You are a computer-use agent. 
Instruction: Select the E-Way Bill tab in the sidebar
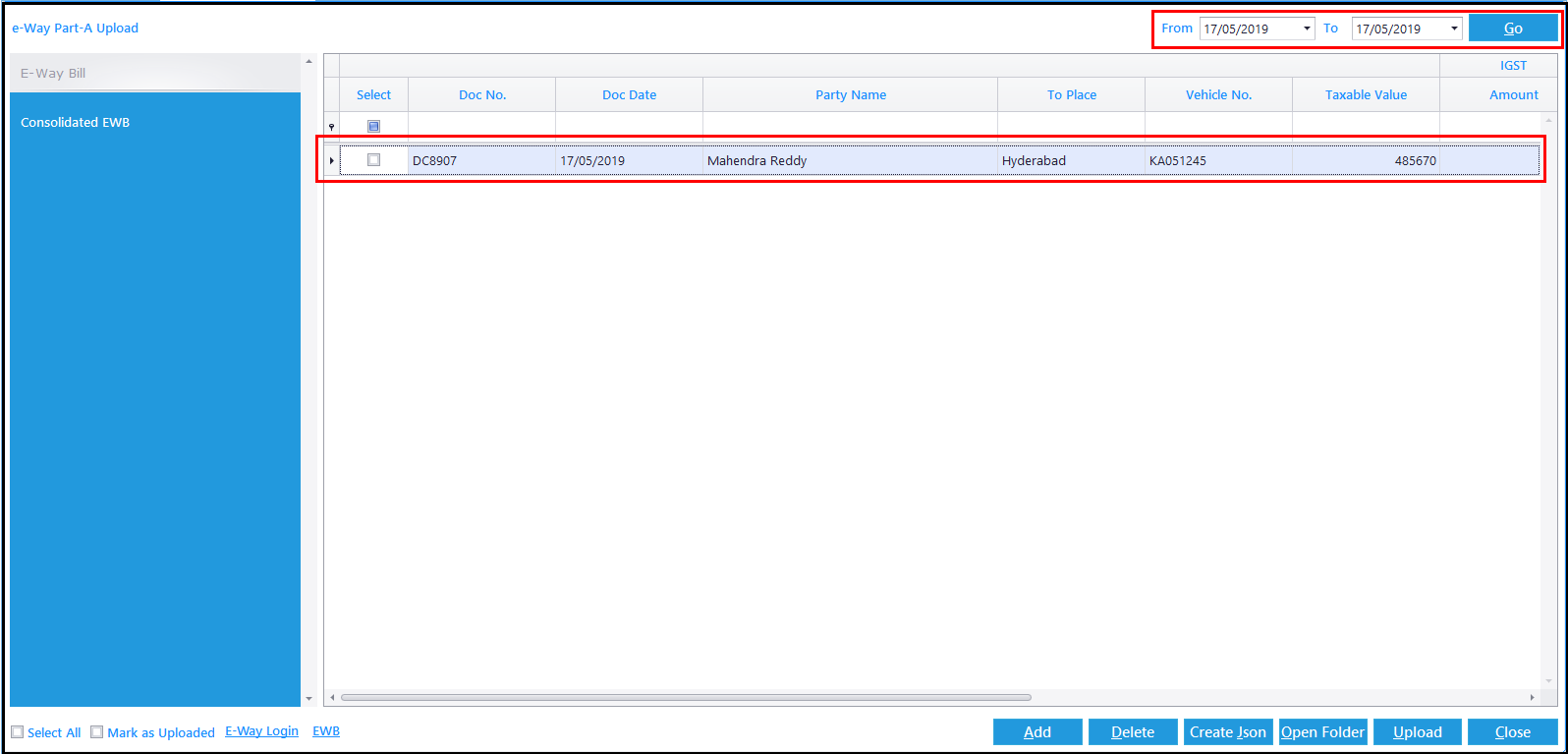click(x=155, y=73)
